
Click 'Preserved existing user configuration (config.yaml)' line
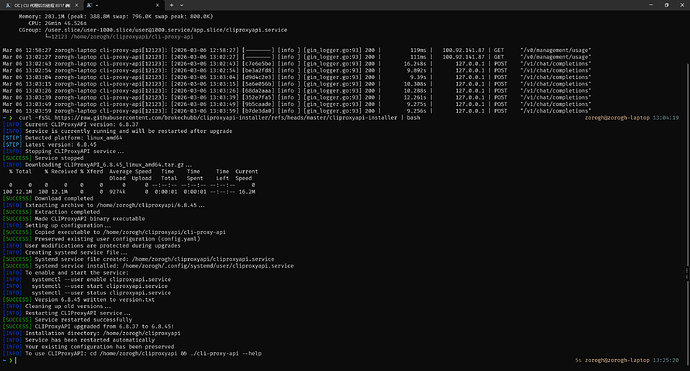[x=102, y=239]
